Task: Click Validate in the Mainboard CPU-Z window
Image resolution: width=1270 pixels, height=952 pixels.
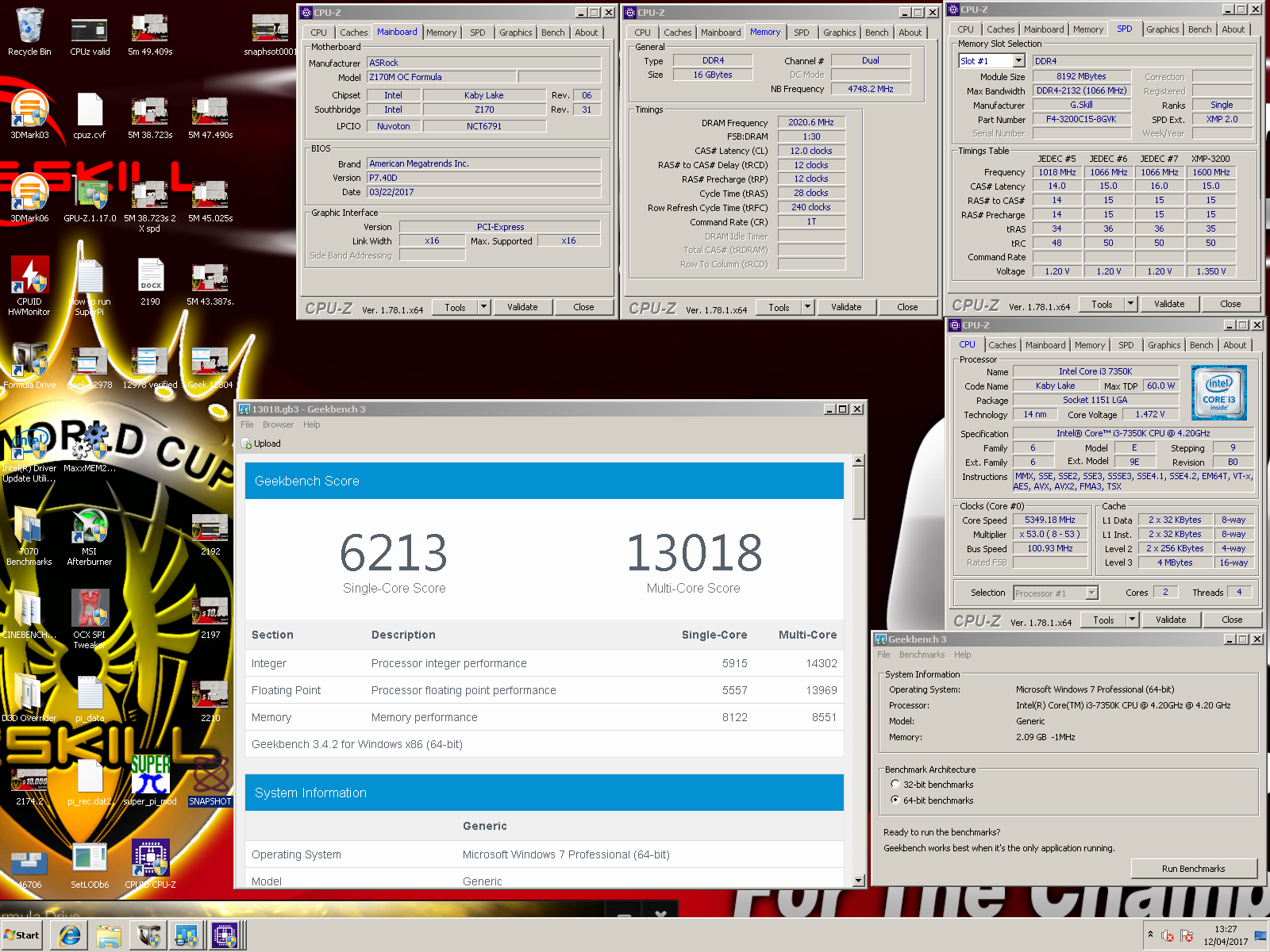Action: (522, 307)
